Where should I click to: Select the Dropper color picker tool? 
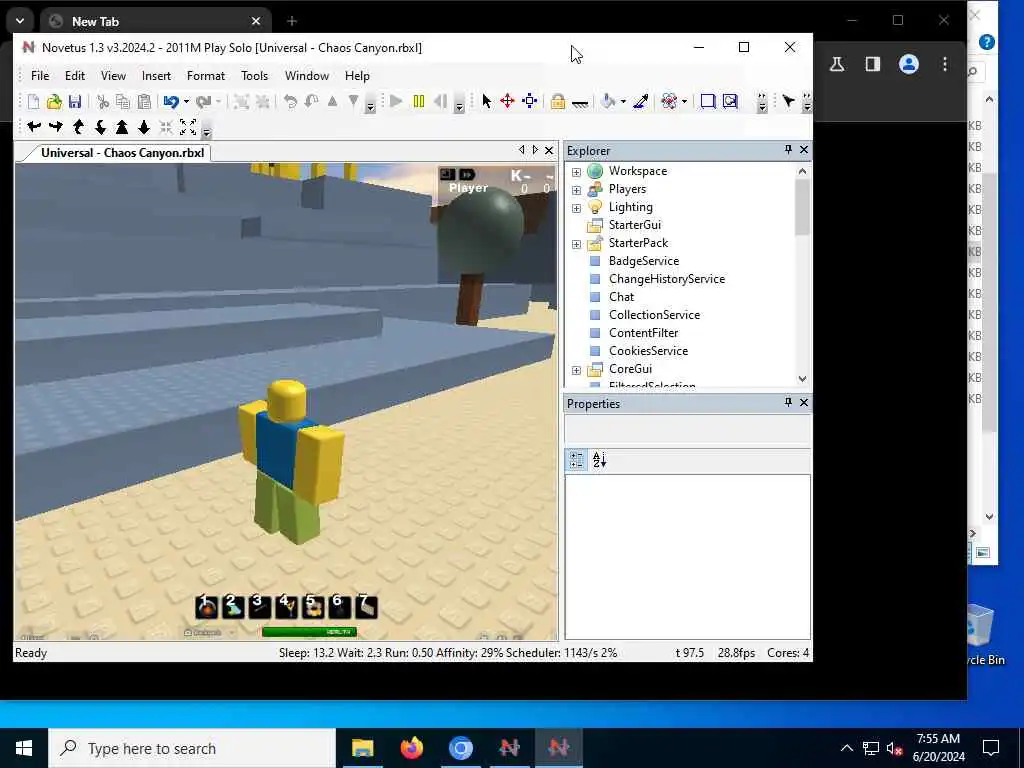tap(640, 101)
